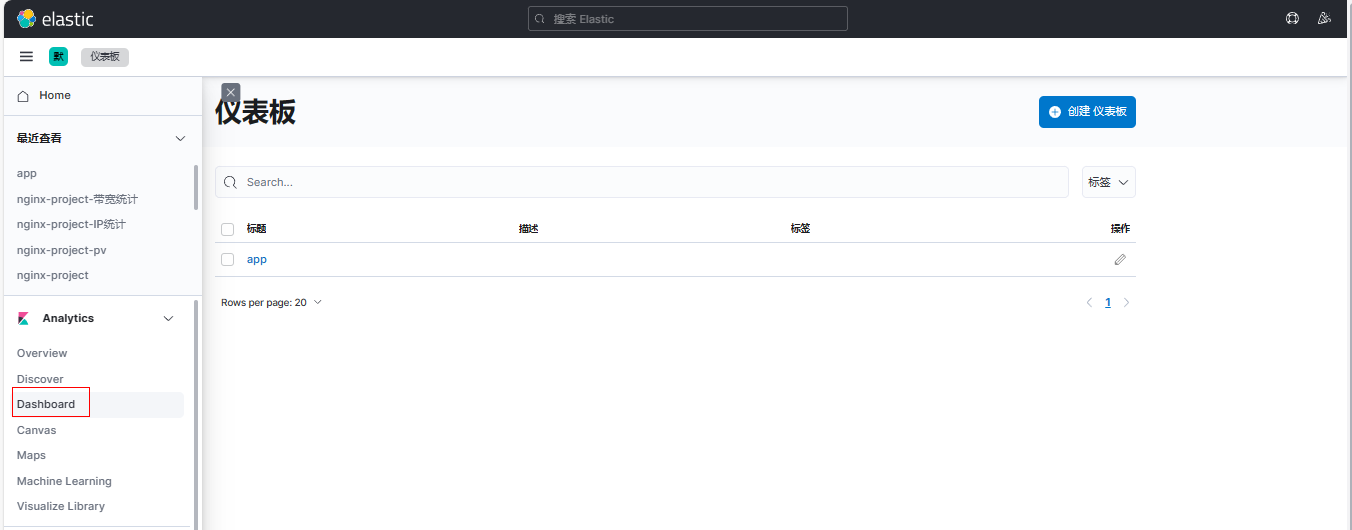Click the green space avatar icon
This screenshot has width=1352, height=530.
click(58, 57)
